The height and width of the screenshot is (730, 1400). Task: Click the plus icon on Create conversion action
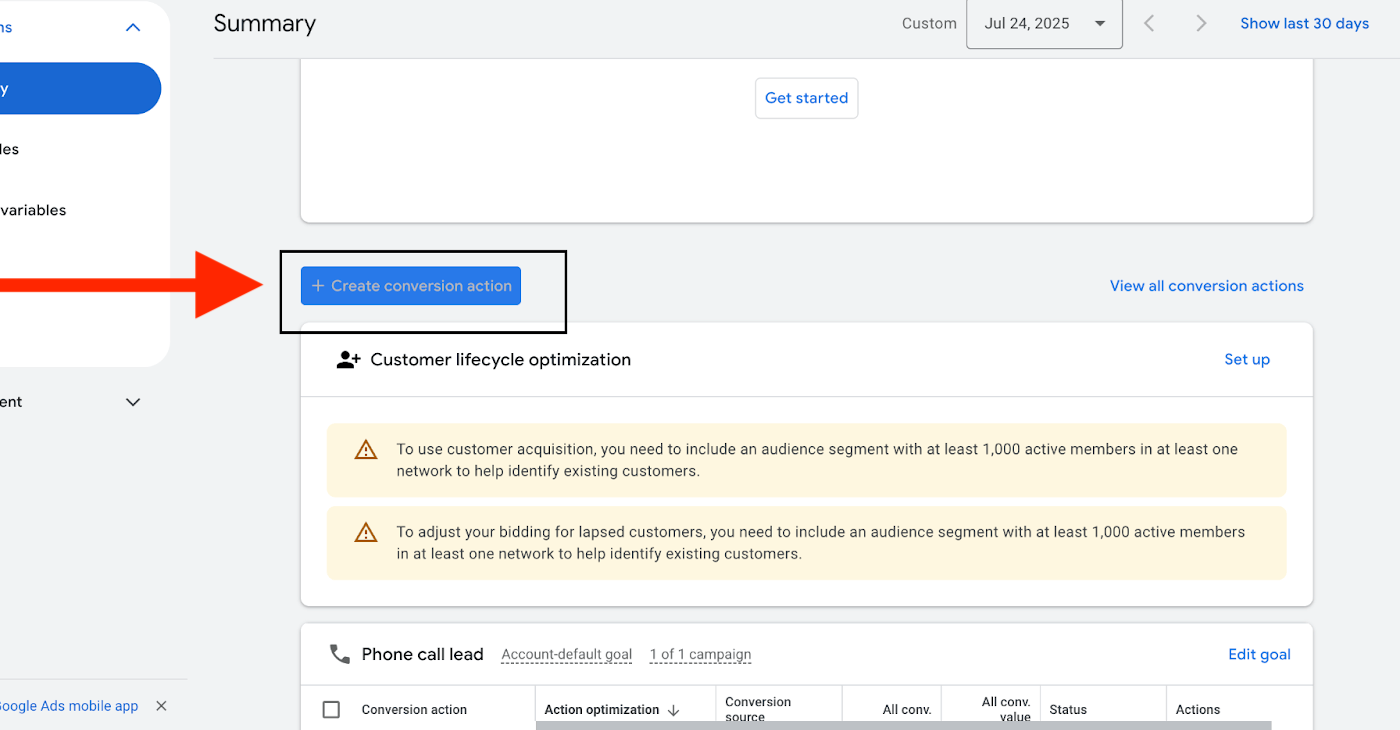point(318,285)
